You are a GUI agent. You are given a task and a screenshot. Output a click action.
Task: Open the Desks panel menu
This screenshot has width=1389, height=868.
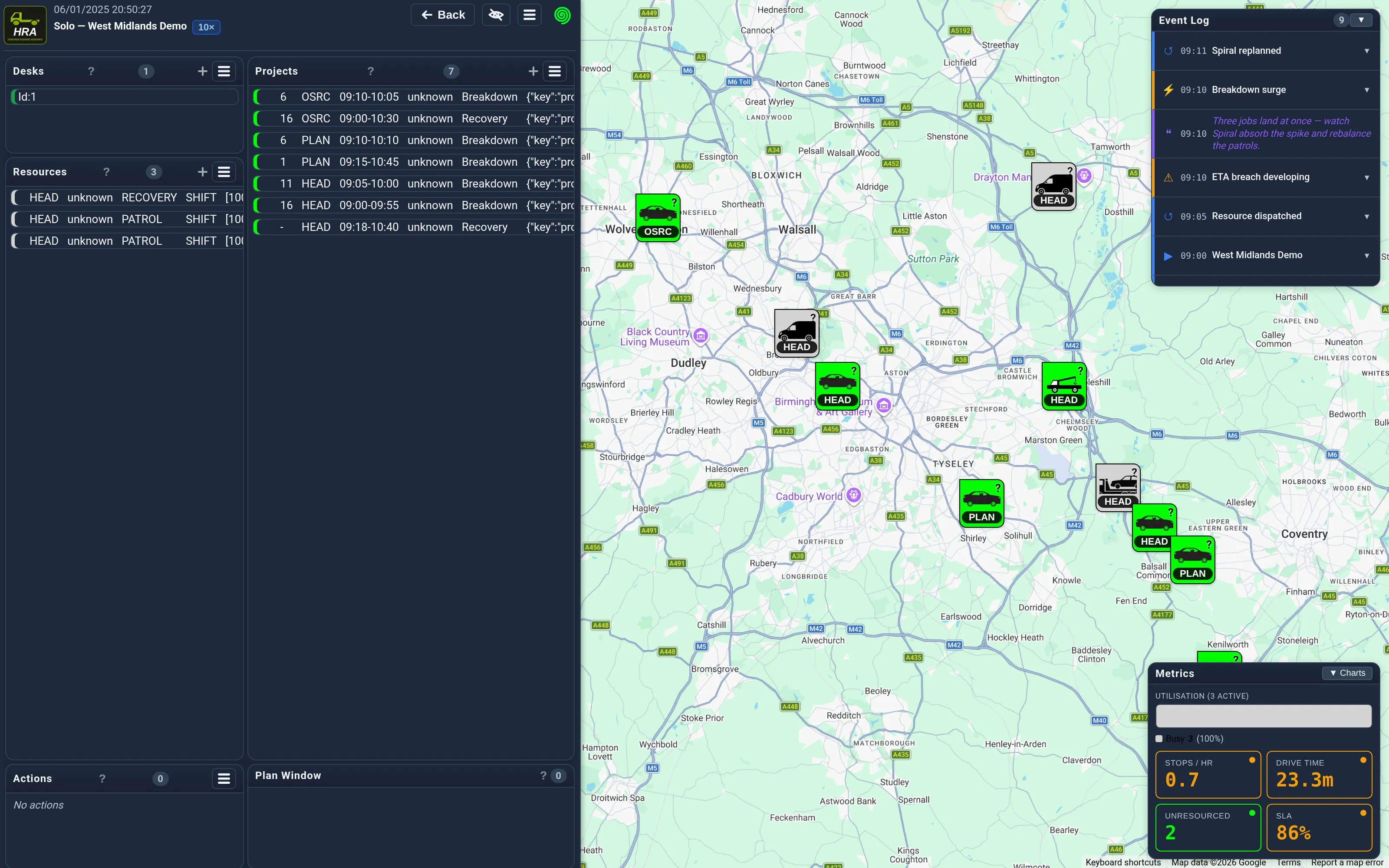tap(224, 71)
